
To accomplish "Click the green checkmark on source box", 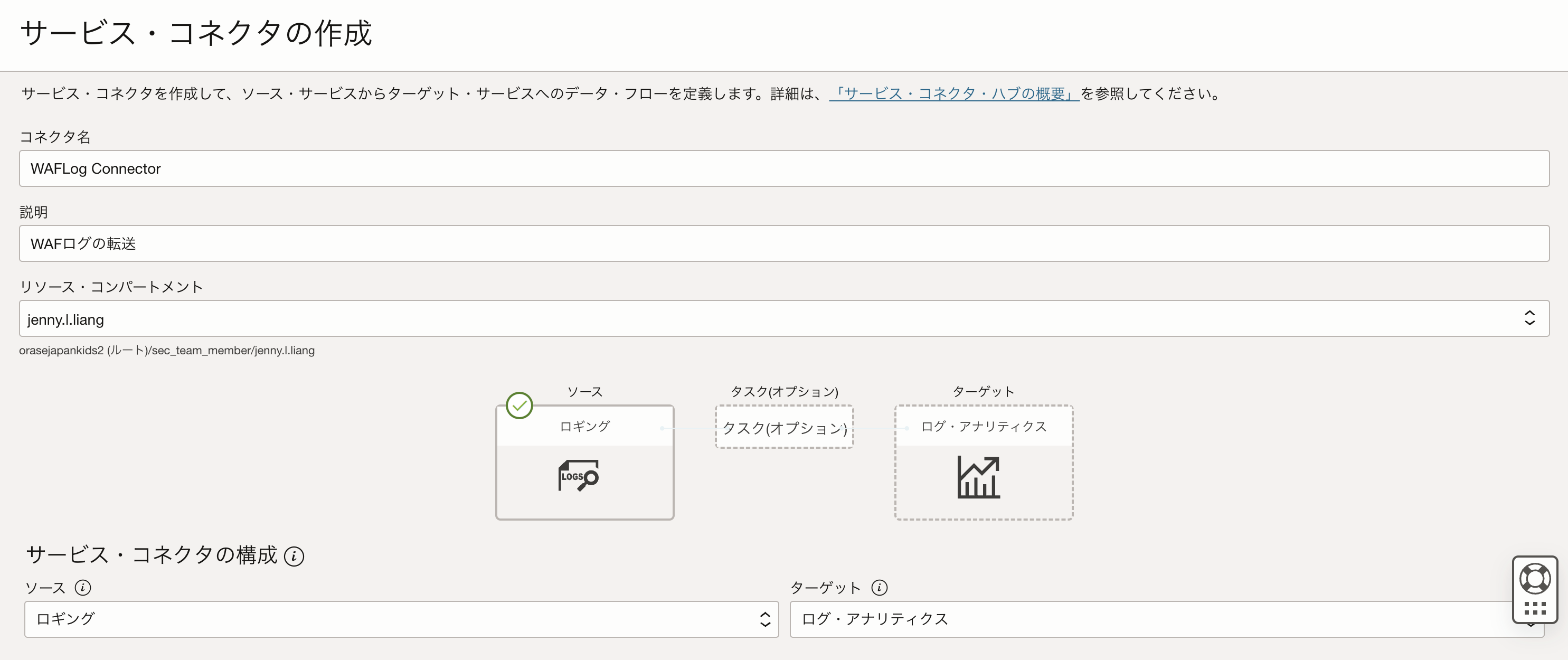I will [x=519, y=406].
